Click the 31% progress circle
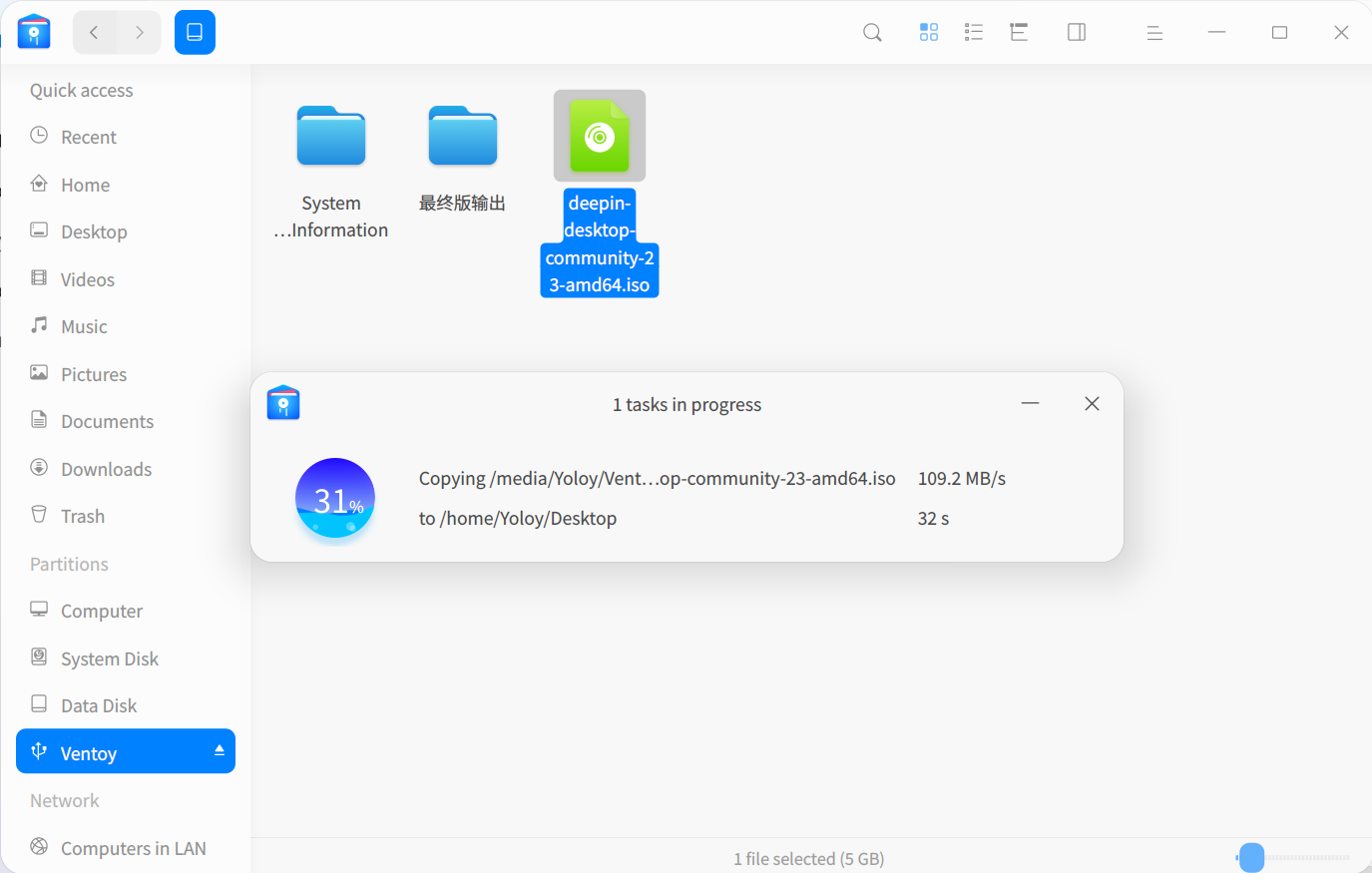1372x873 pixels. 335,498
